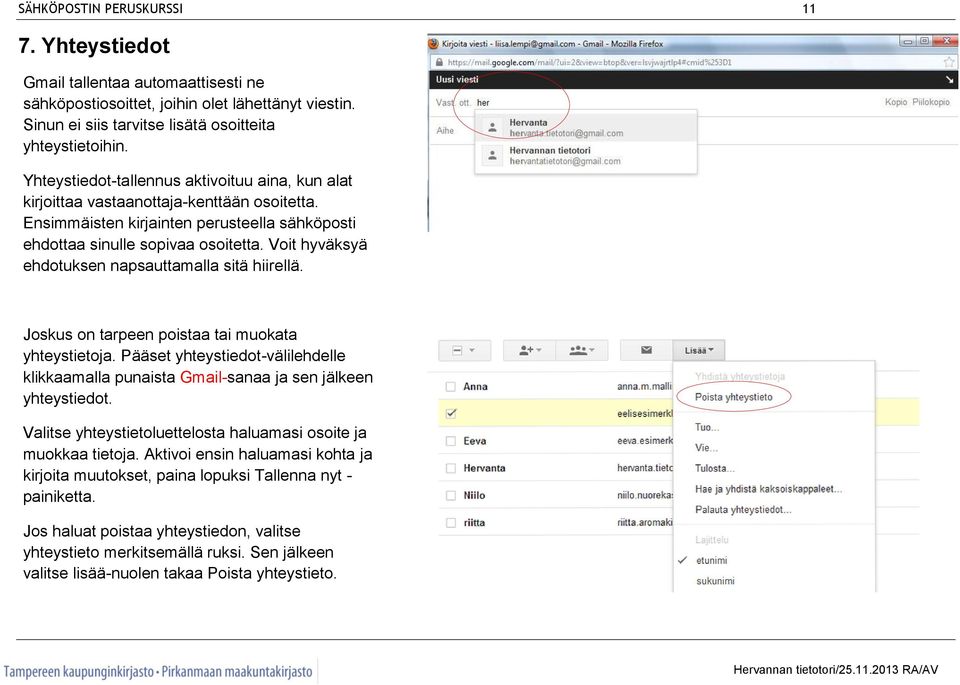Open the groups dropdown with three people icon

pyautogui.click(x=582, y=350)
